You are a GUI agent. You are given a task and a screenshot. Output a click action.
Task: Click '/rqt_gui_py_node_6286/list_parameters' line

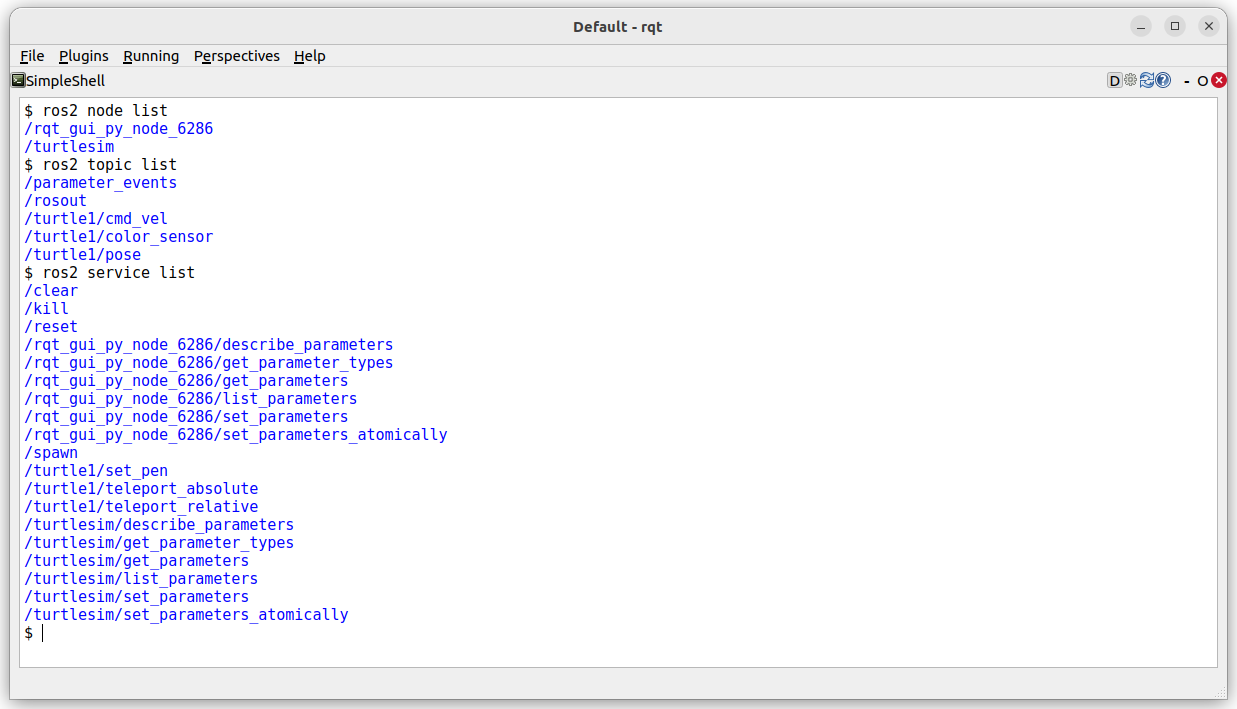click(191, 398)
